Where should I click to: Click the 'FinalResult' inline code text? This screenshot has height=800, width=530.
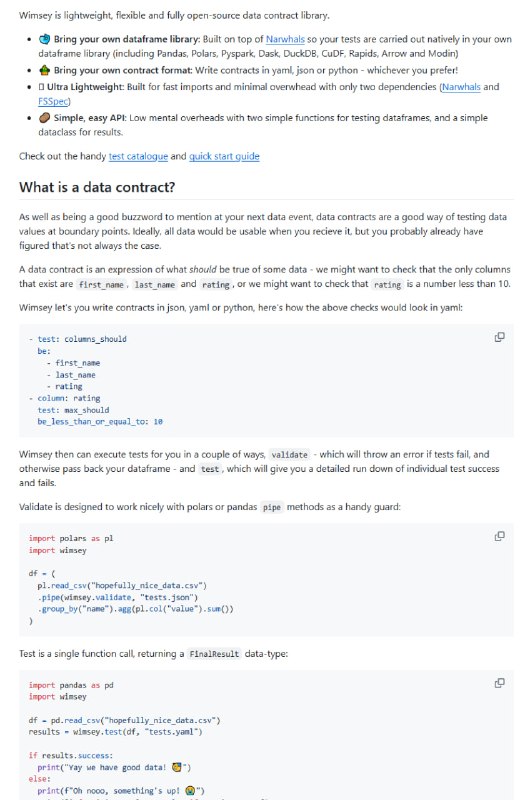[x=214, y=654]
